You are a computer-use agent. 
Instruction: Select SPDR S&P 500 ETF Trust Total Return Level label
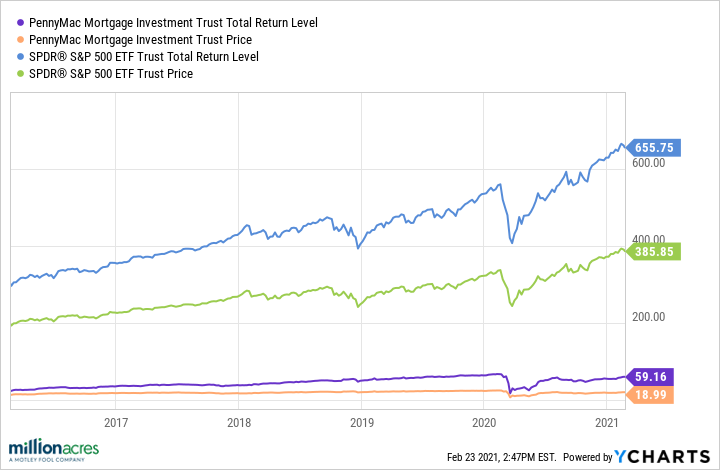[x=144, y=57]
